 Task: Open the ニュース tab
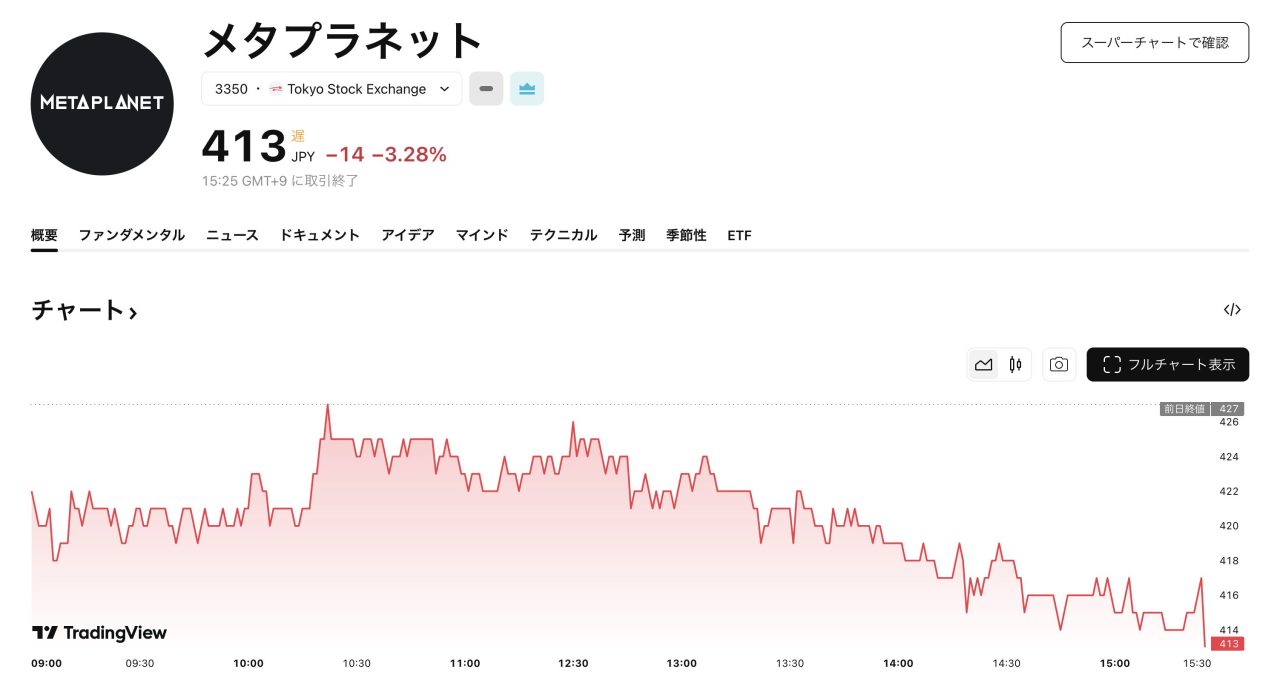[232, 235]
